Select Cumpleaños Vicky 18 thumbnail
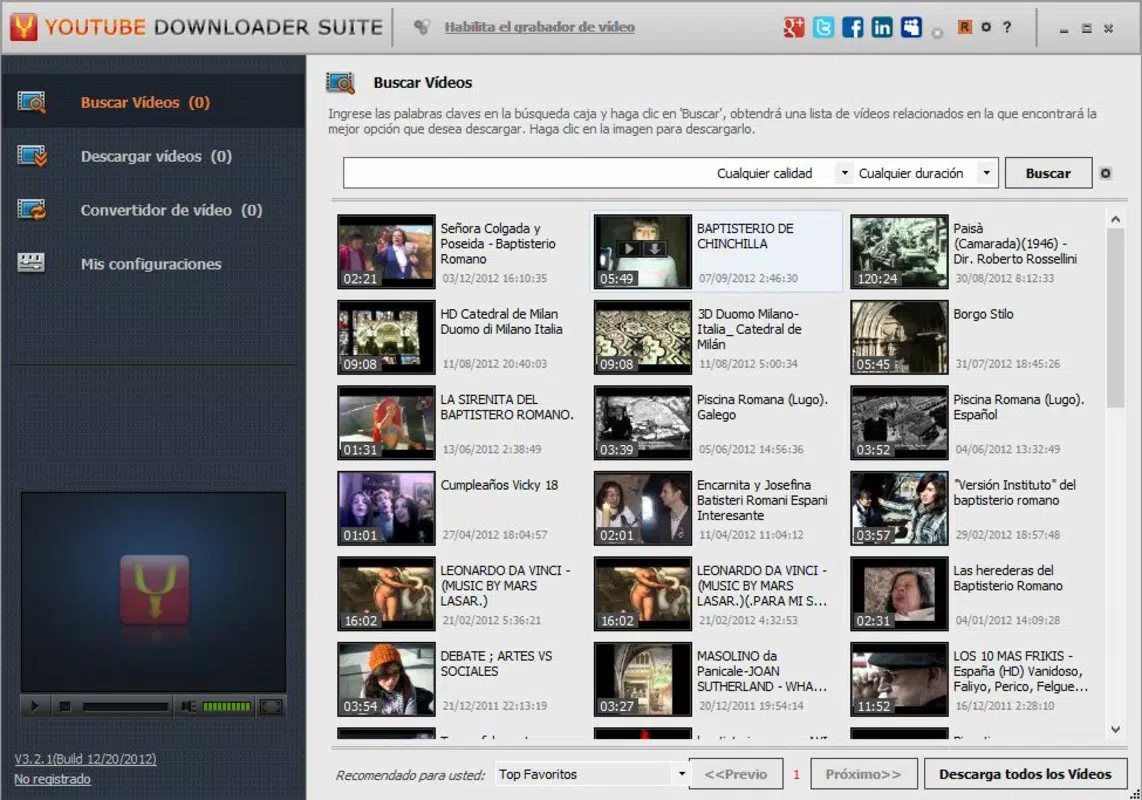This screenshot has height=800, width=1142. [x=386, y=508]
